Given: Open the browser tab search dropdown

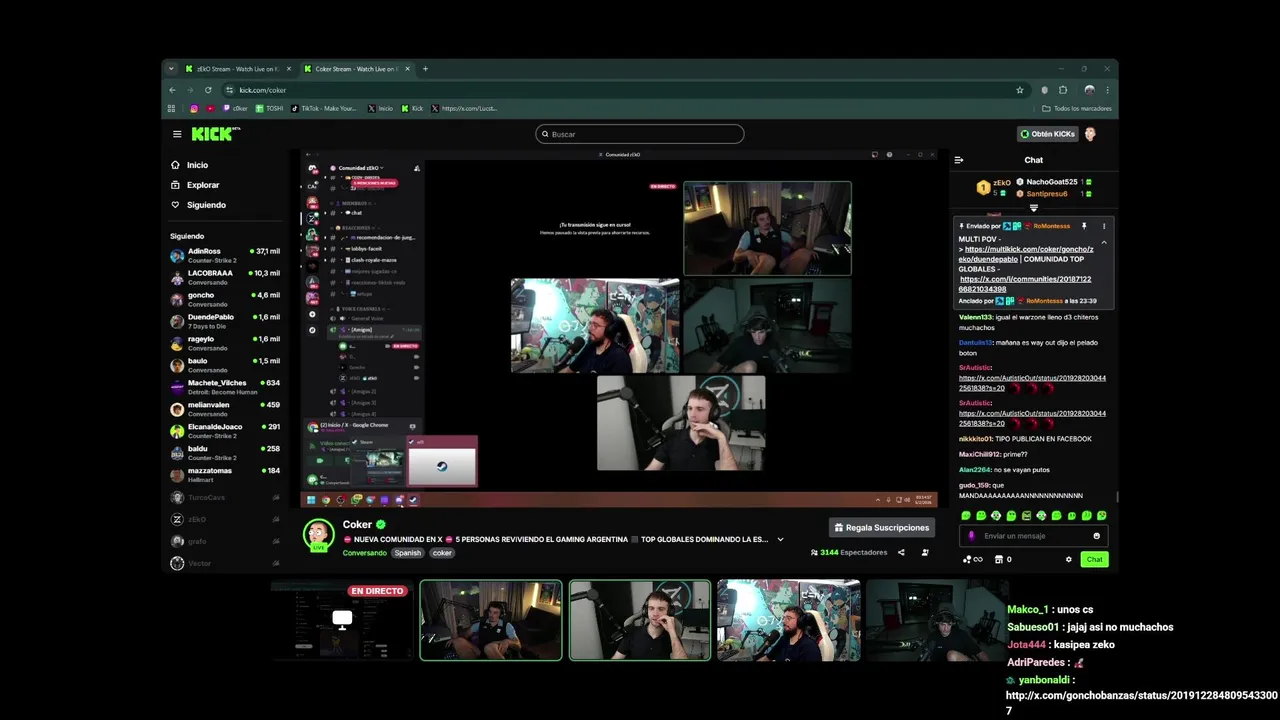Looking at the screenshot, I should click(171, 69).
